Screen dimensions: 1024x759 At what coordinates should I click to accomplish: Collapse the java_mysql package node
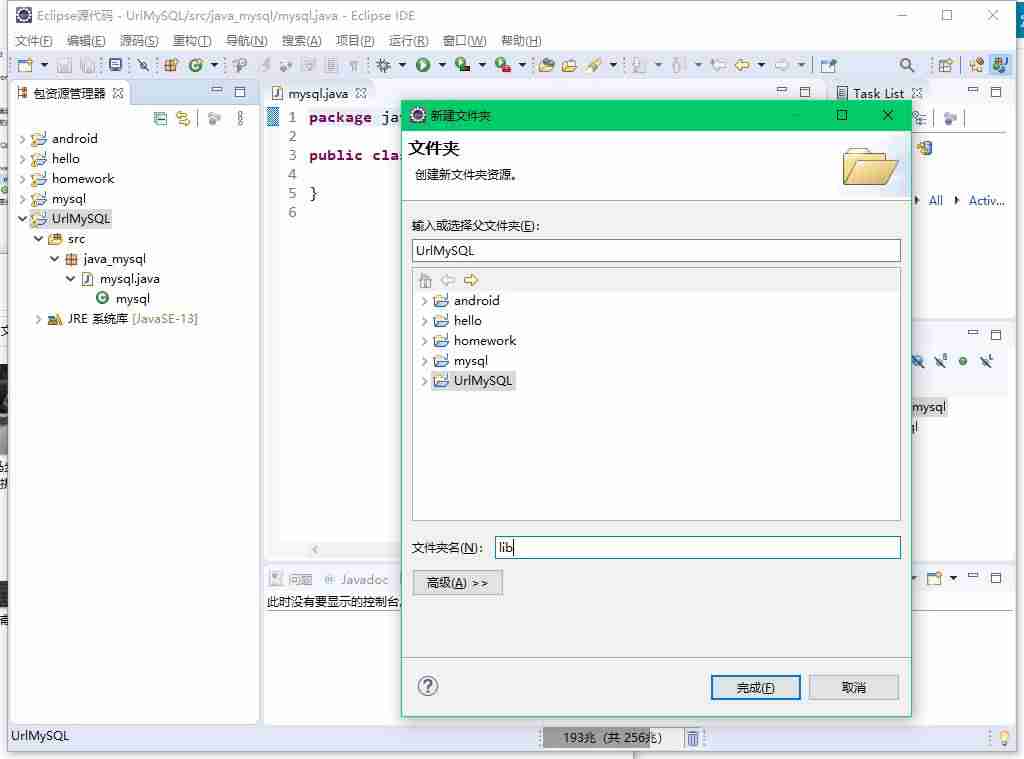(x=54, y=259)
